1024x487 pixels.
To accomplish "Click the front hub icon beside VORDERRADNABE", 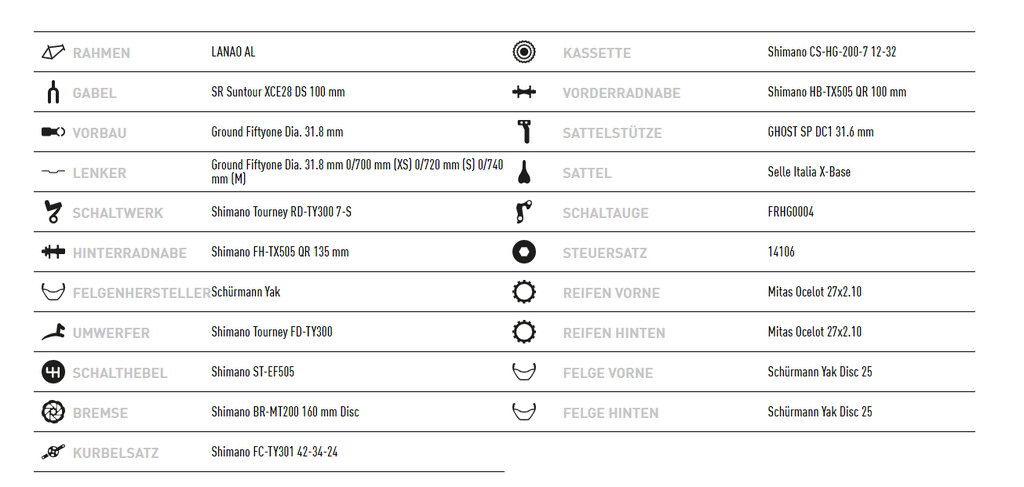I will coord(524,92).
